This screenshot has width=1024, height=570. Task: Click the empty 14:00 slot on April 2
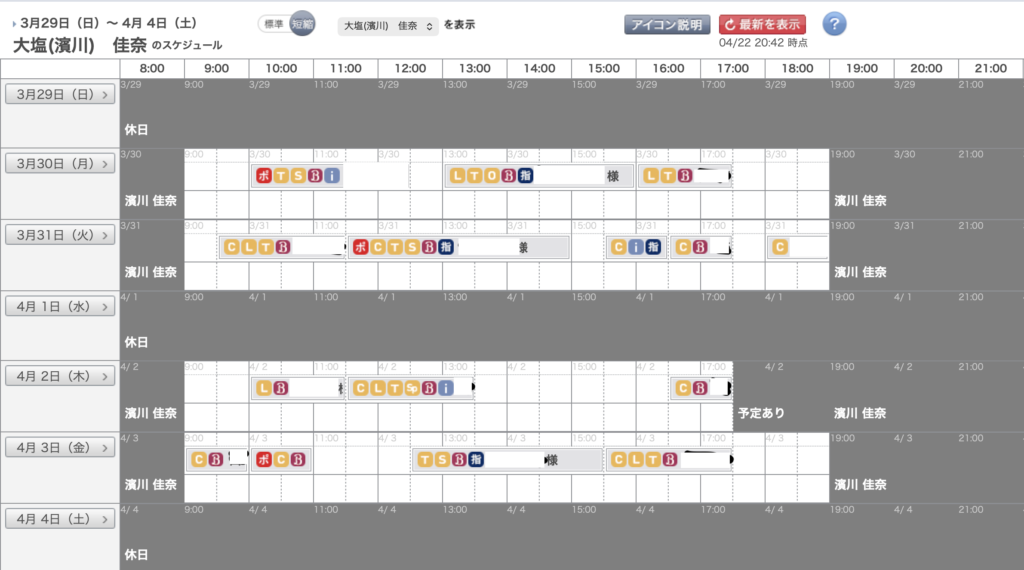pyautogui.click(x=539, y=388)
